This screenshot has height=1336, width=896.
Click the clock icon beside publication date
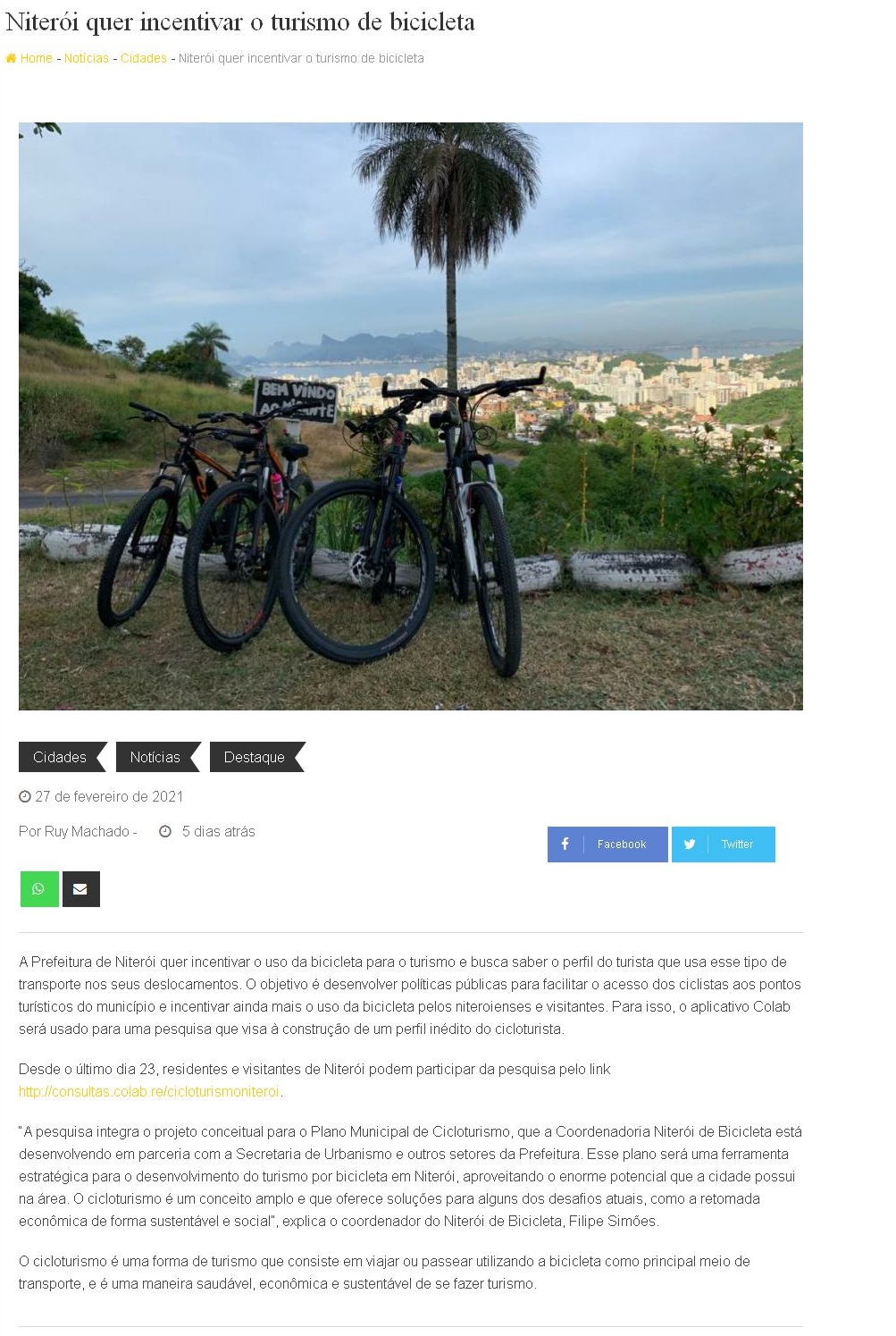click(25, 796)
